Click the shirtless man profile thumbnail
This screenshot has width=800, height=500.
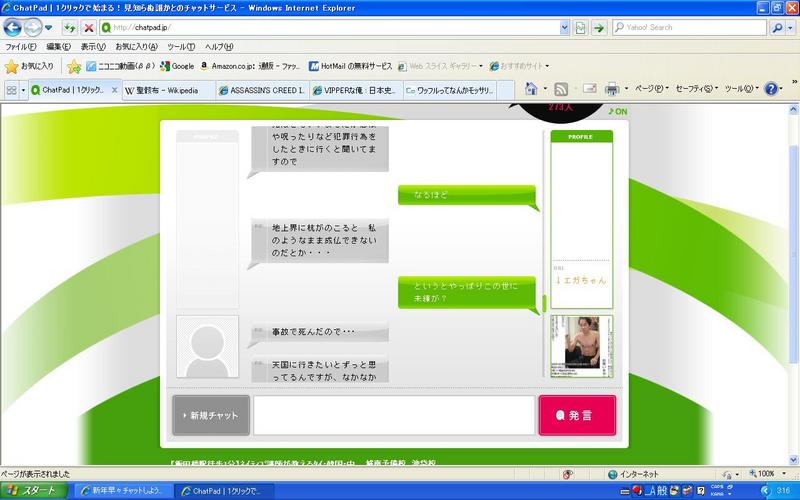pos(582,346)
